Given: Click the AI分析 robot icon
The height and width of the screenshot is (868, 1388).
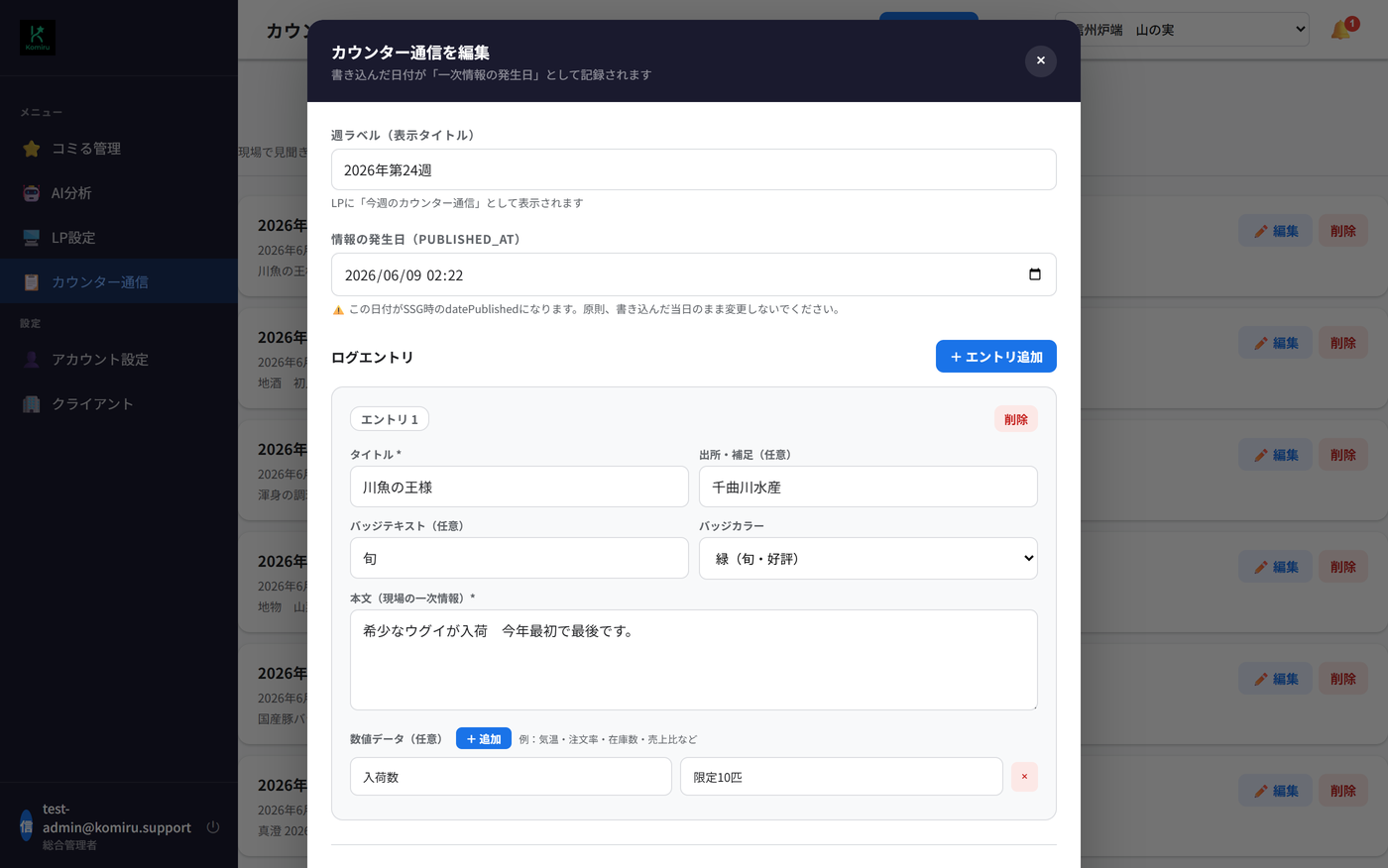Looking at the screenshot, I should tap(32, 193).
